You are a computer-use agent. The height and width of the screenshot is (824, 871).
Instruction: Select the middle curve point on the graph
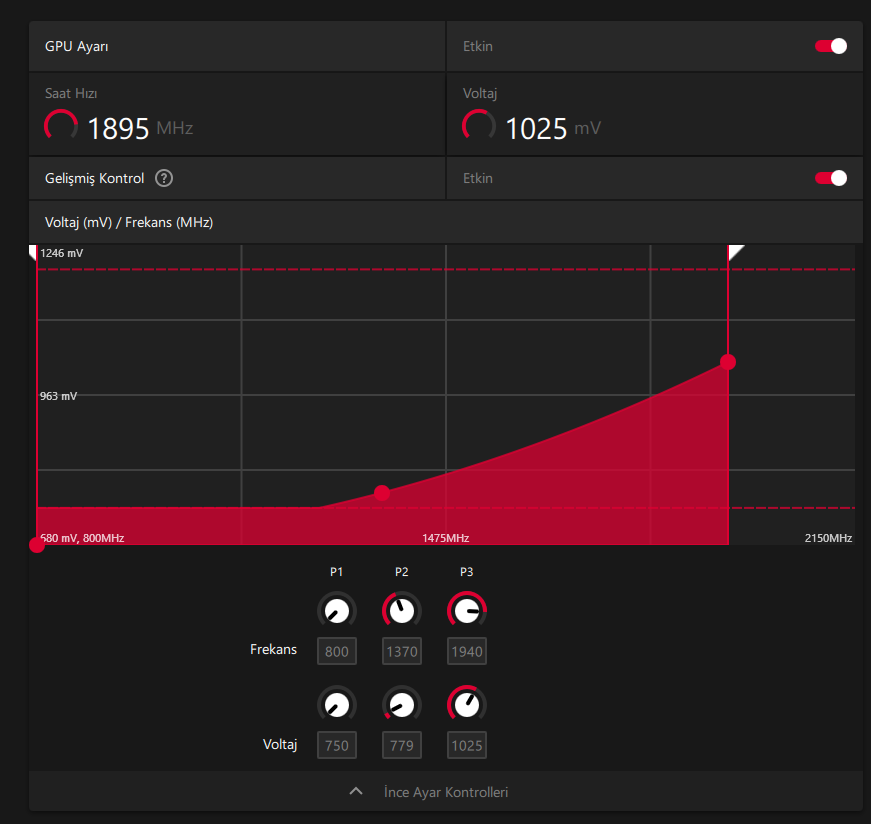click(x=382, y=493)
